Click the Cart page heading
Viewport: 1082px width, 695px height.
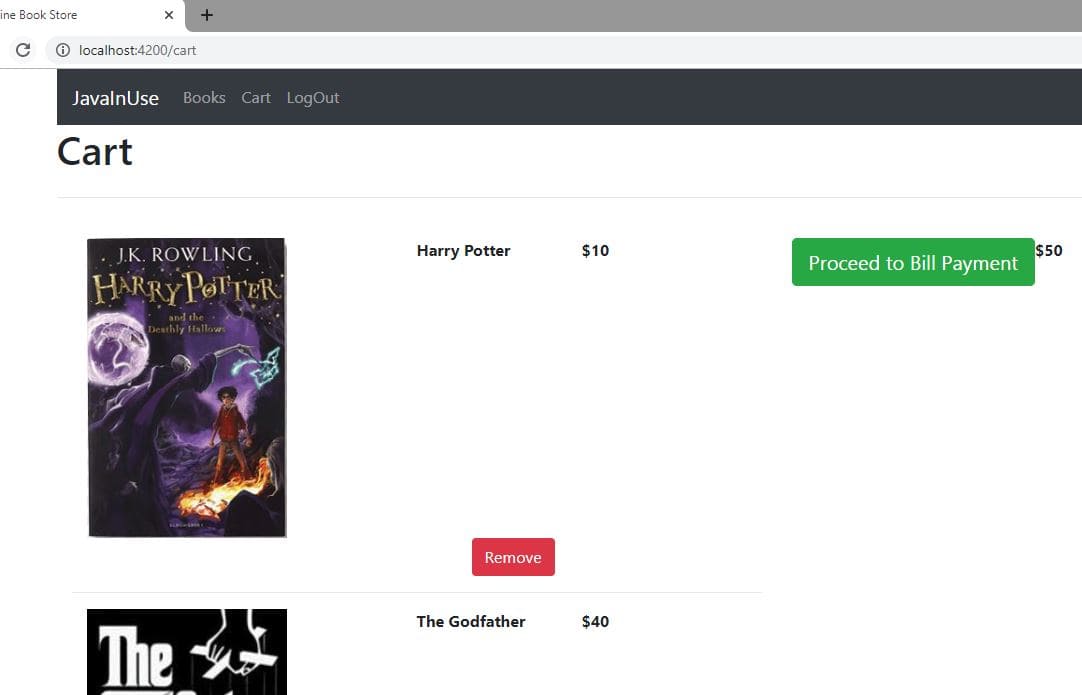coord(95,151)
